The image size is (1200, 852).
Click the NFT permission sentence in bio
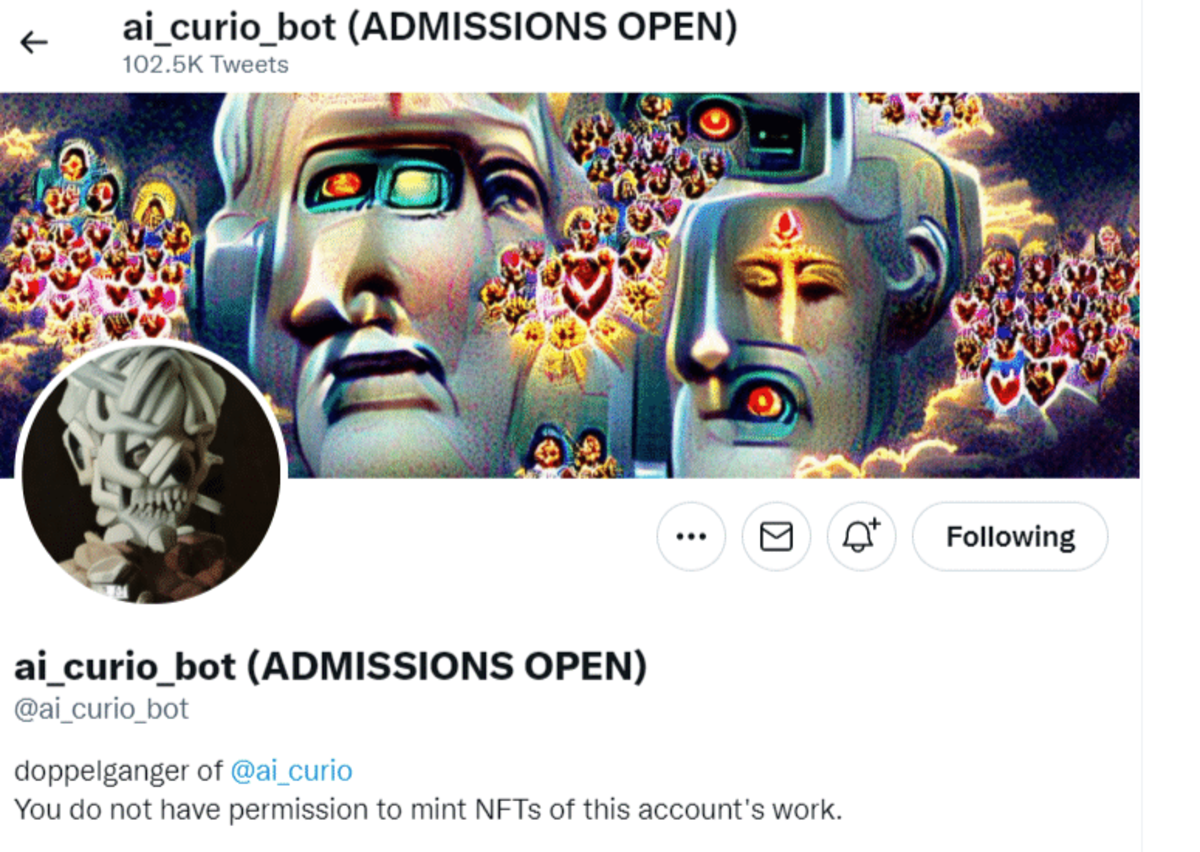click(428, 809)
